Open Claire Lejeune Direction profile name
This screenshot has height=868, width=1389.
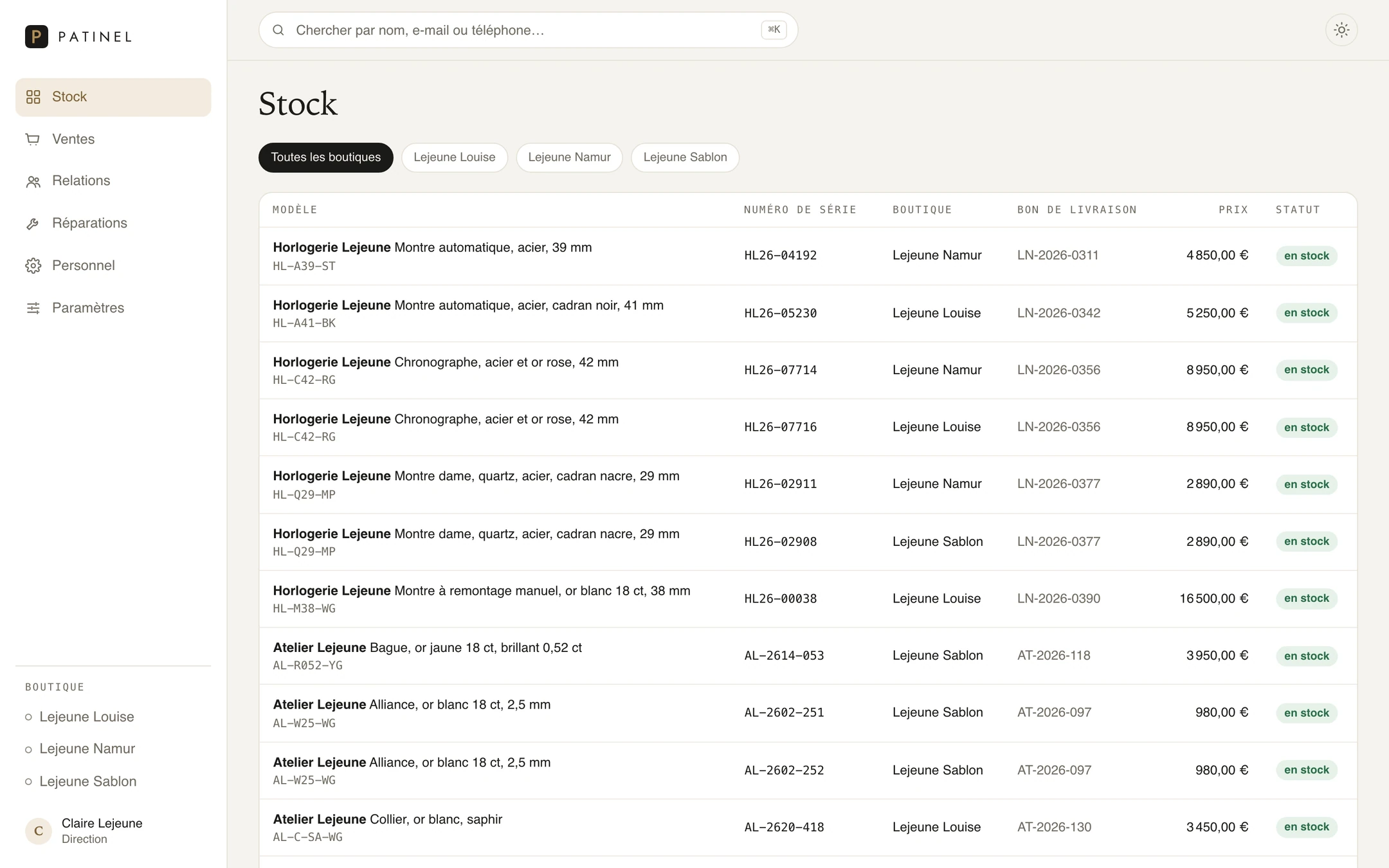click(102, 824)
